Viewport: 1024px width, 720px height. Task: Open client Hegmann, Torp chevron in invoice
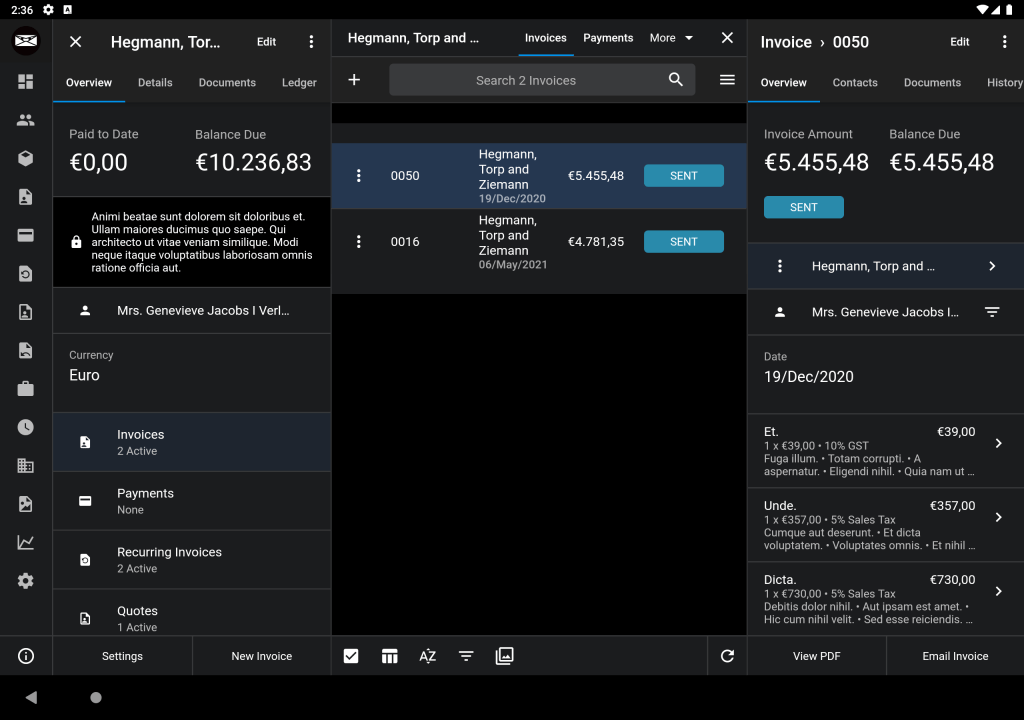[992, 266]
